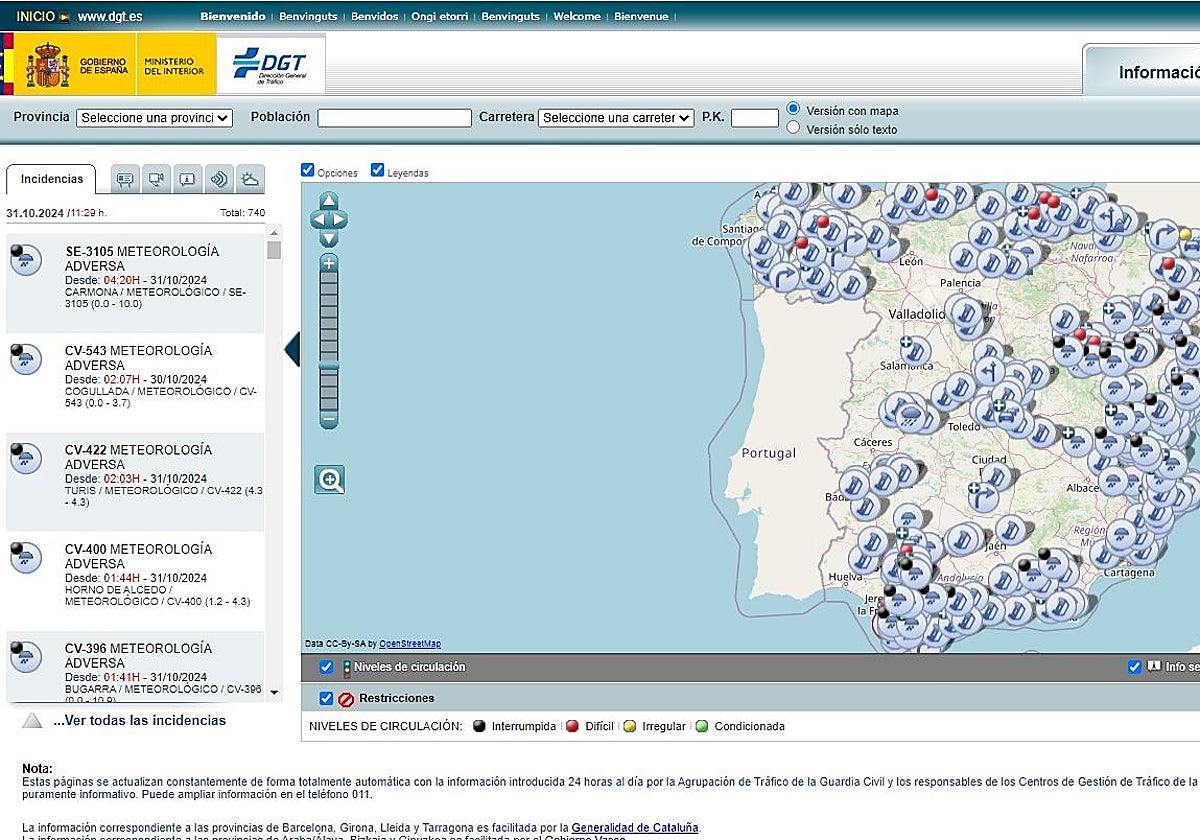Select 'Versión sólo texto' radio button
Image resolution: width=1200 pixels, height=840 pixels.
click(794, 128)
